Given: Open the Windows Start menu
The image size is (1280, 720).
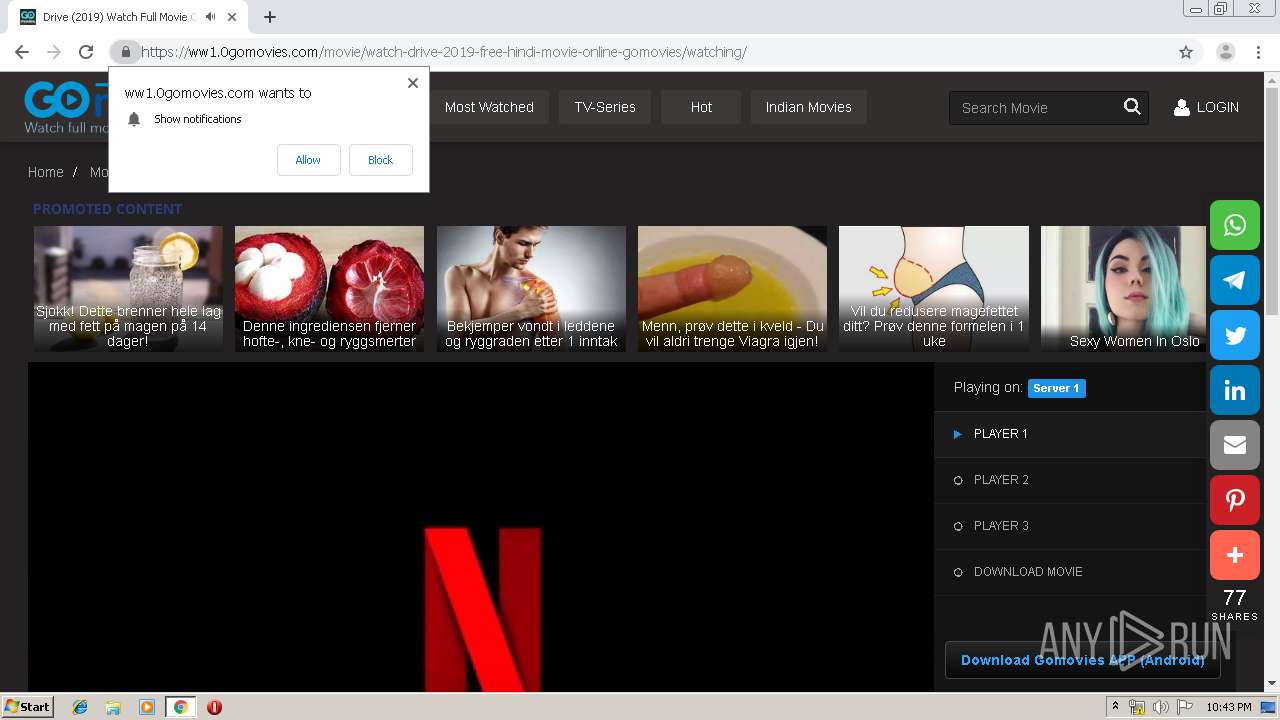Looking at the screenshot, I should 27,707.
